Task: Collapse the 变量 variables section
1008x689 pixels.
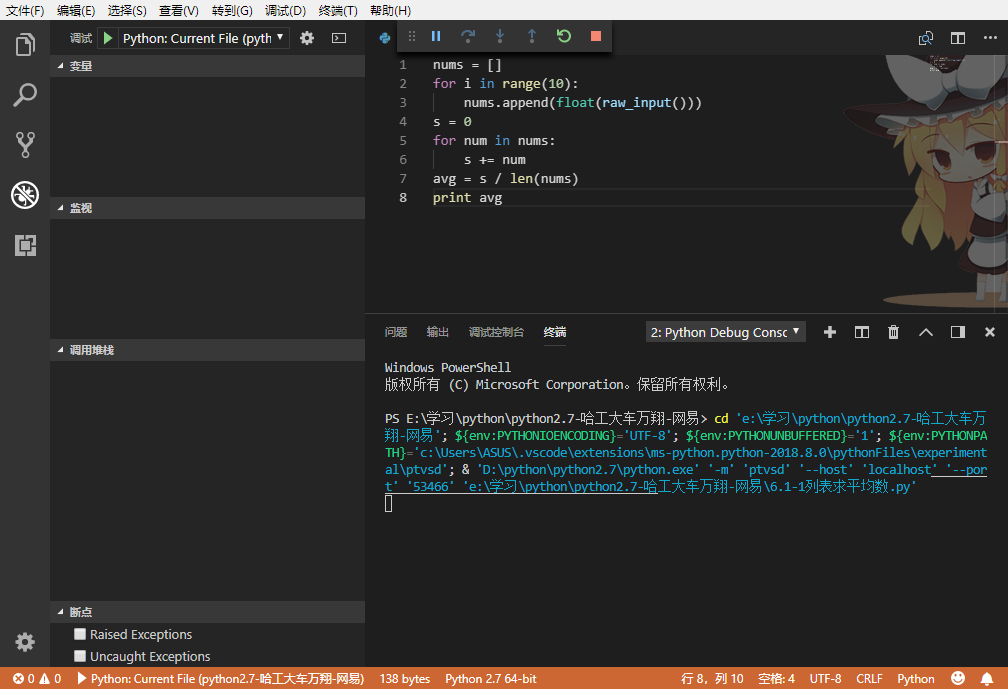Action: tap(80, 66)
